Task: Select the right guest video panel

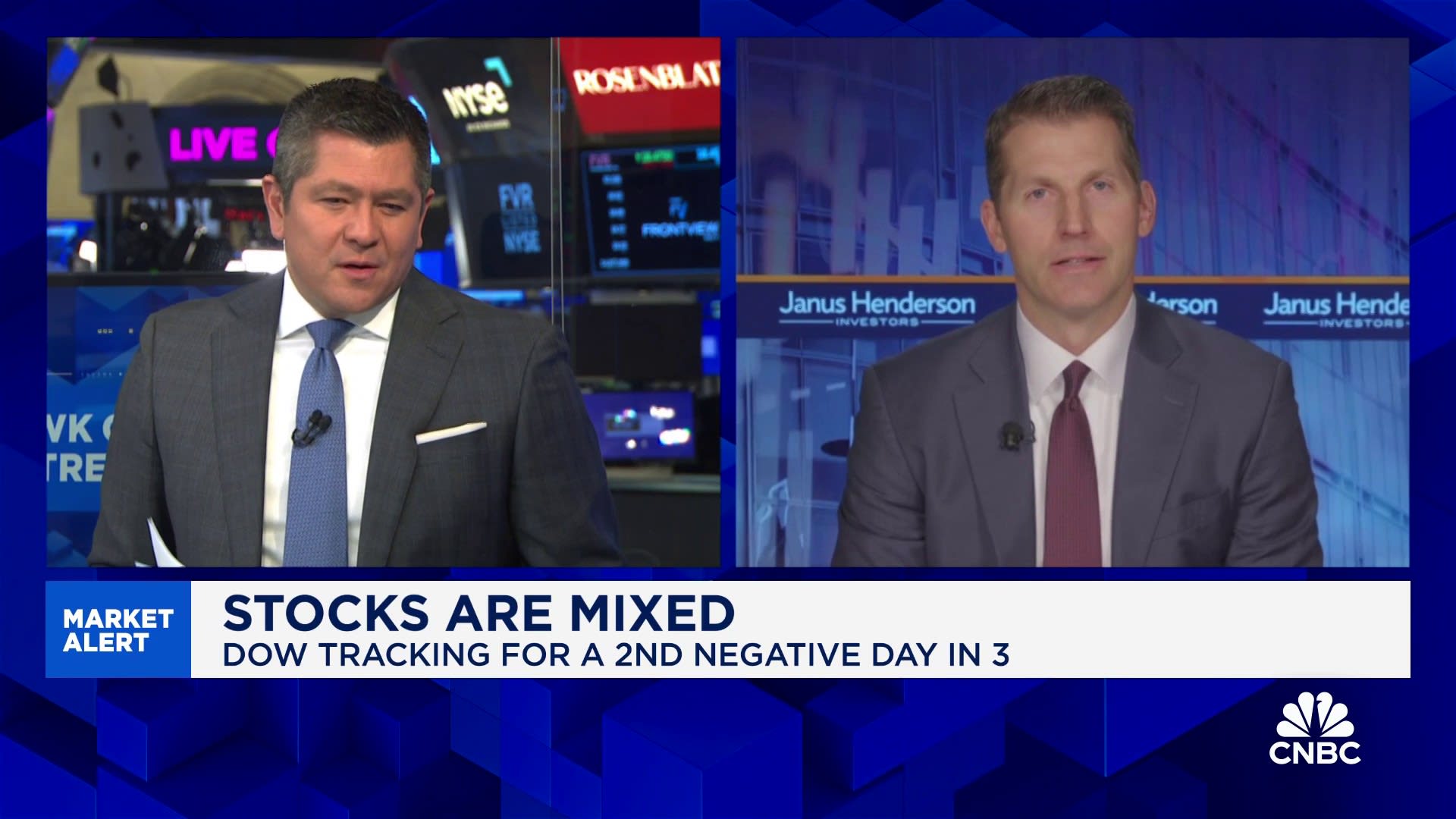Action: coord(1072,302)
